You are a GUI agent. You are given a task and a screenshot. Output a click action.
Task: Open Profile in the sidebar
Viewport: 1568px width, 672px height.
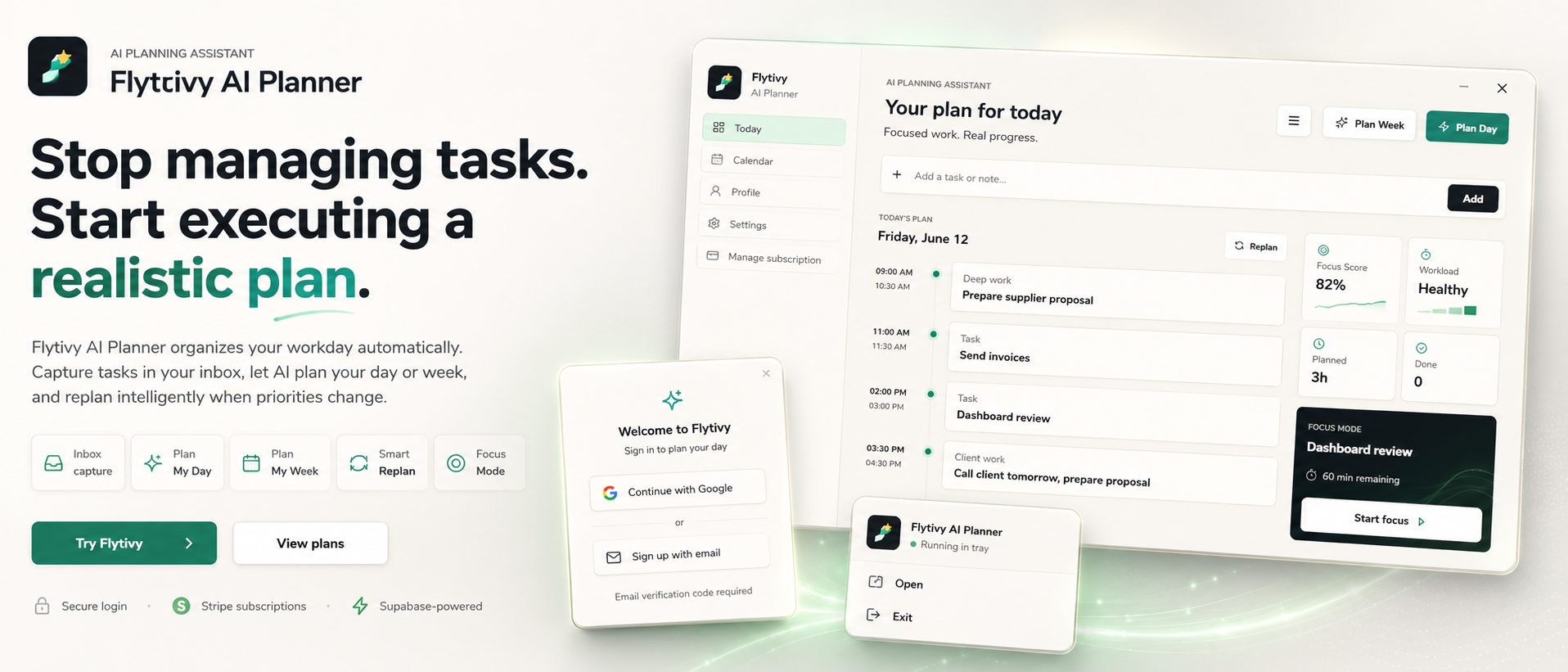(770, 192)
